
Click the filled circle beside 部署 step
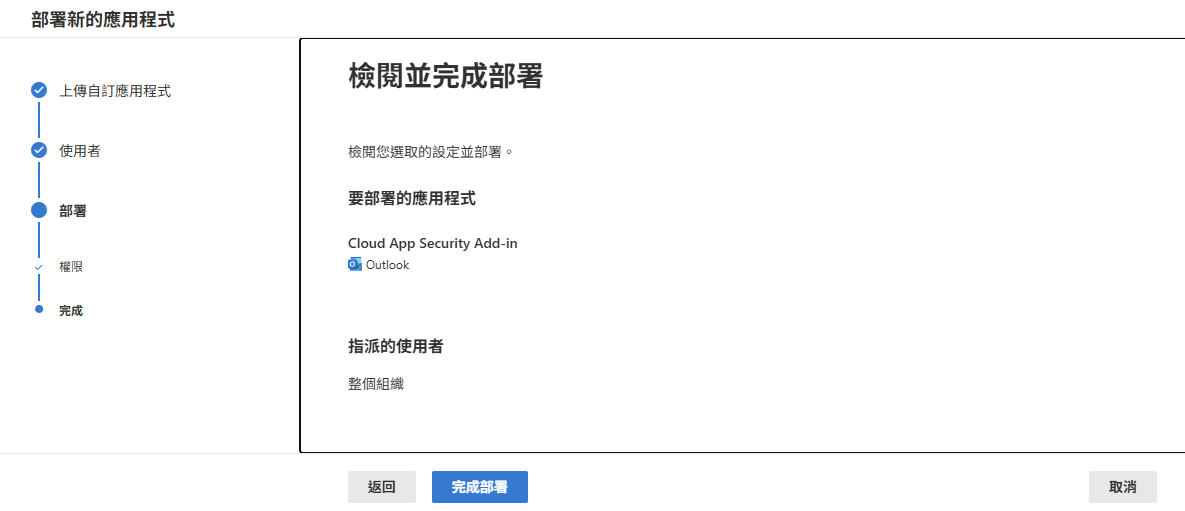pyautogui.click(x=39, y=210)
